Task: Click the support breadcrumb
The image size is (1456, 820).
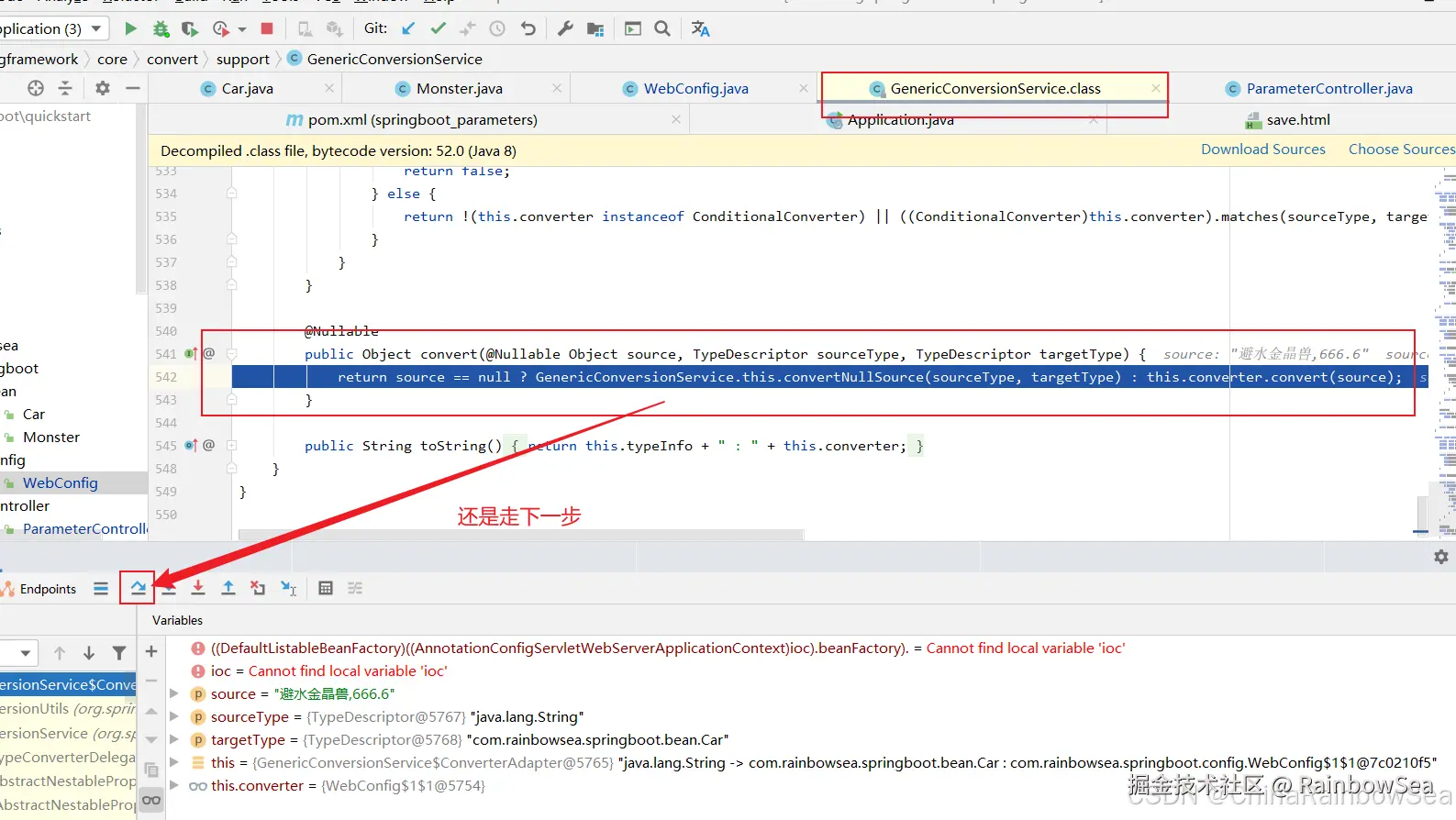Action: point(243,59)
